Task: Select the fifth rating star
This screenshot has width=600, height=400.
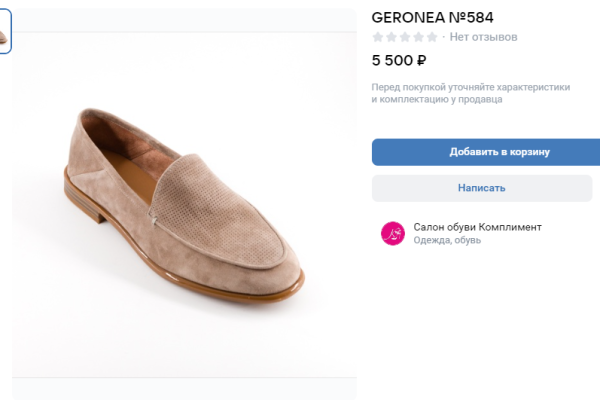Action: click(432, 37)
